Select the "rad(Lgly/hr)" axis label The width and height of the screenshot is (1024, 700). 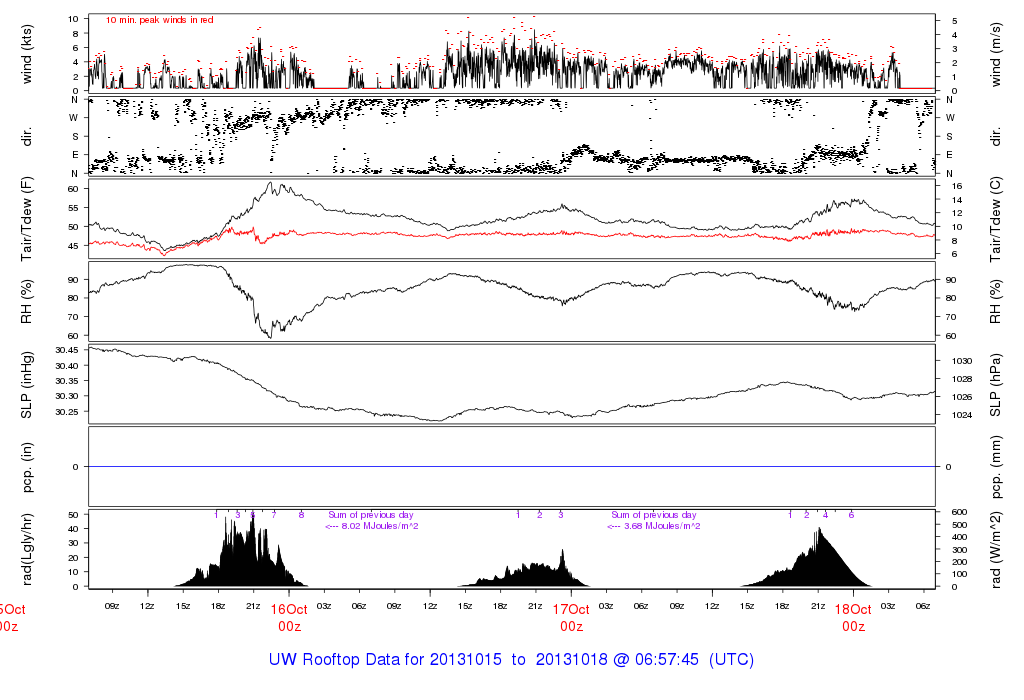click(27, 549)
